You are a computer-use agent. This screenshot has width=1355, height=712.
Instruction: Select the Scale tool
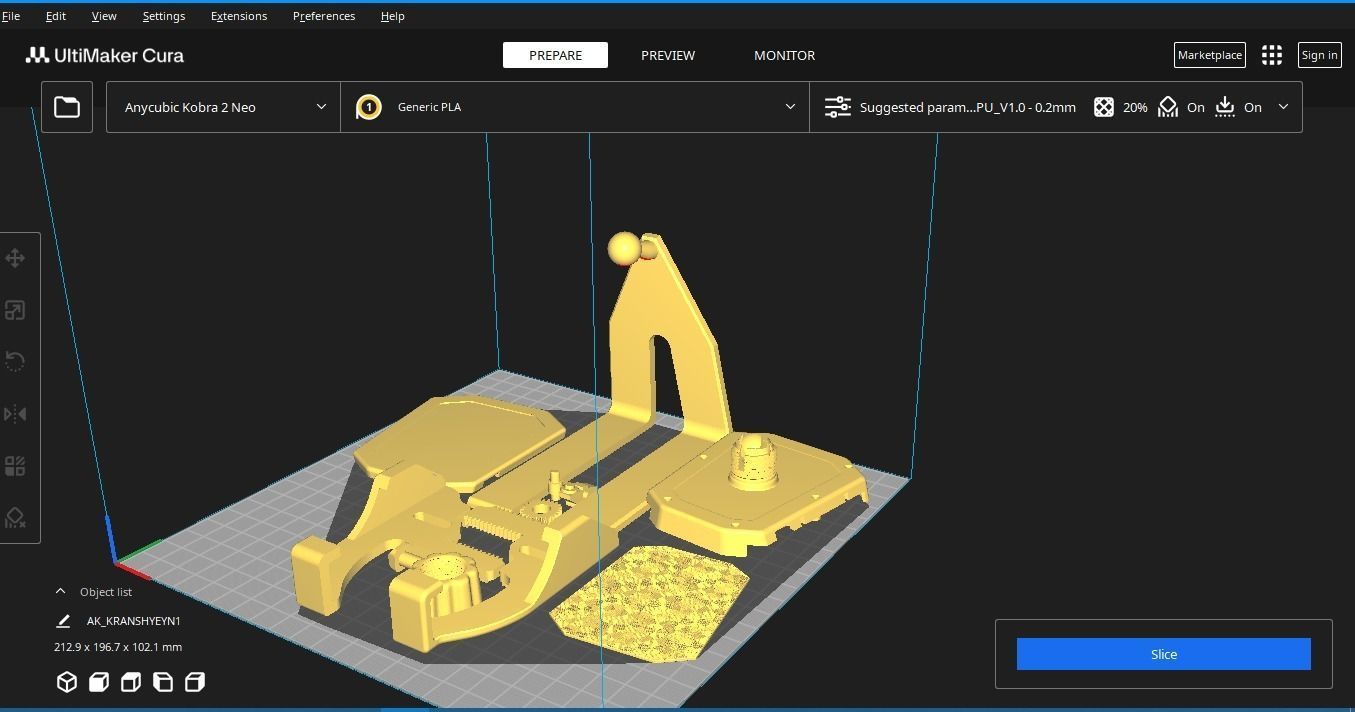[15, 311]
